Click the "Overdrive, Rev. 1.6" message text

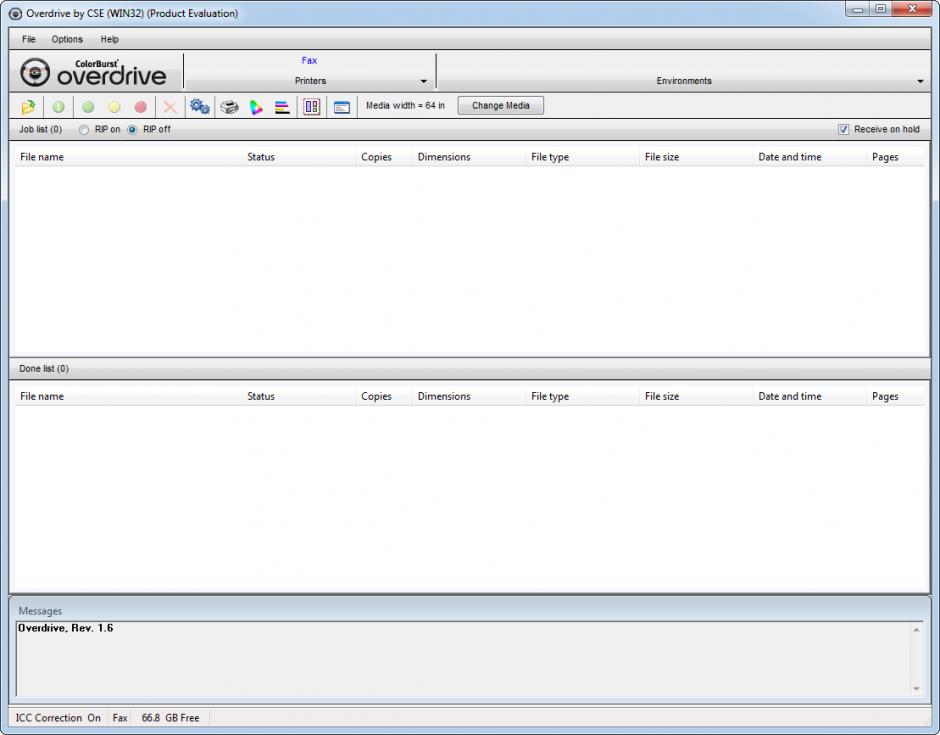65,628
